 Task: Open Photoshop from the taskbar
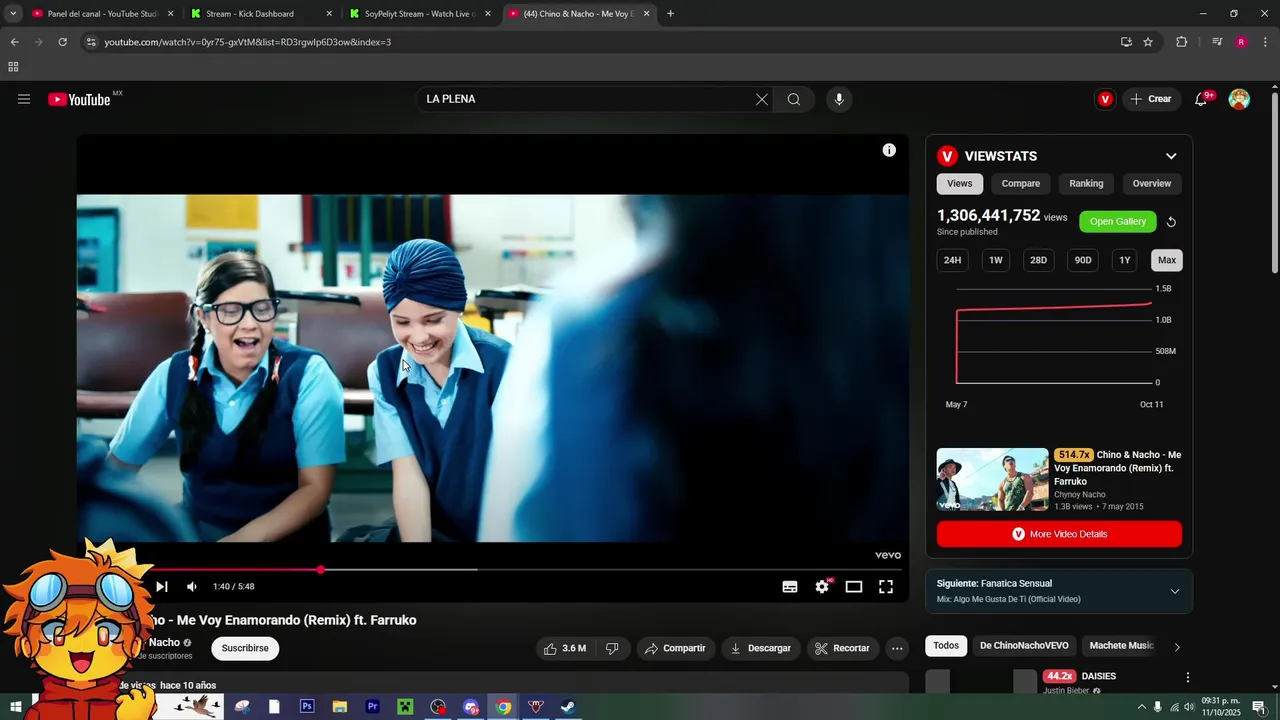[307, 706]
